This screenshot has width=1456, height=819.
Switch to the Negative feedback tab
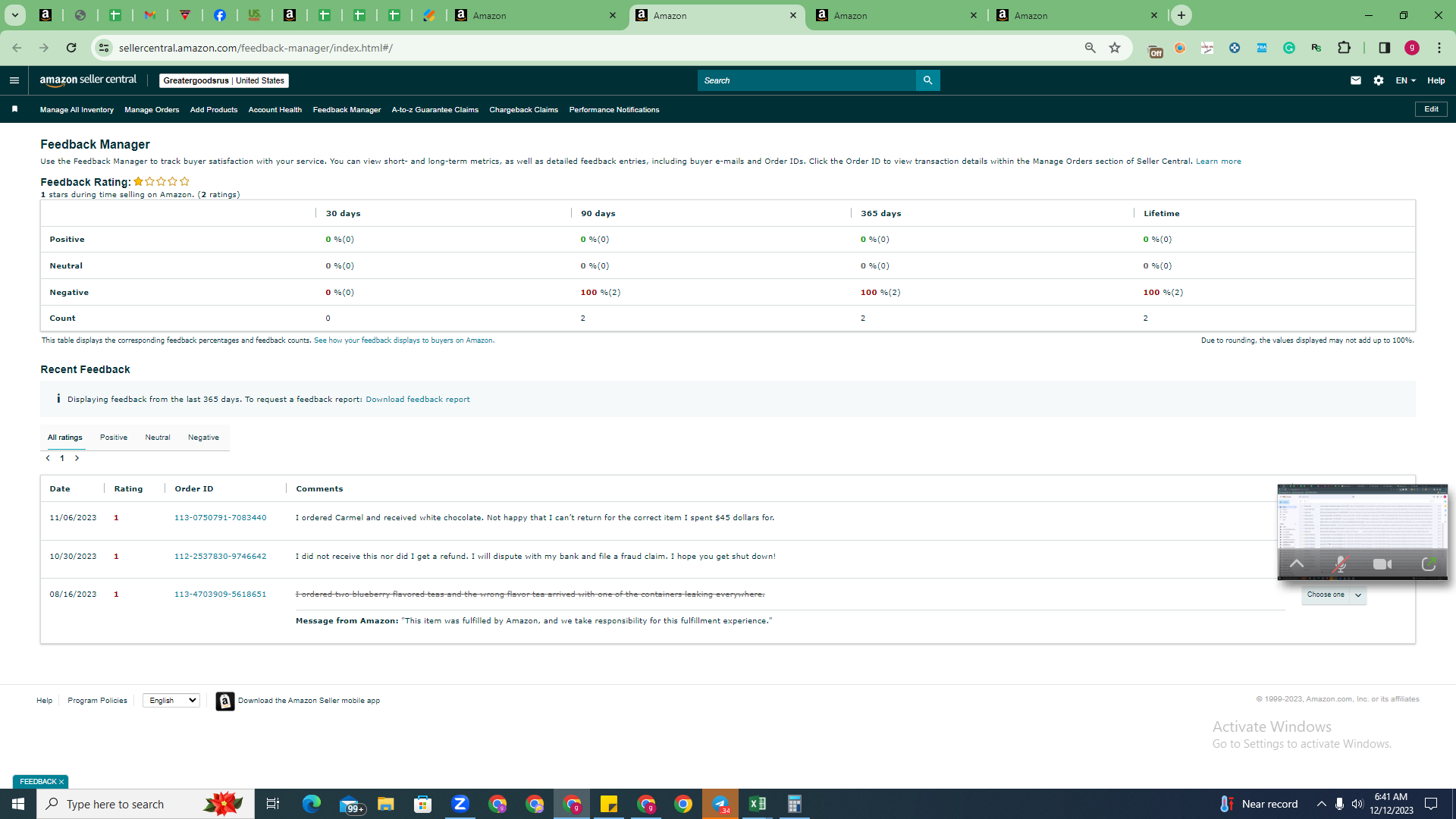(203, 438)
